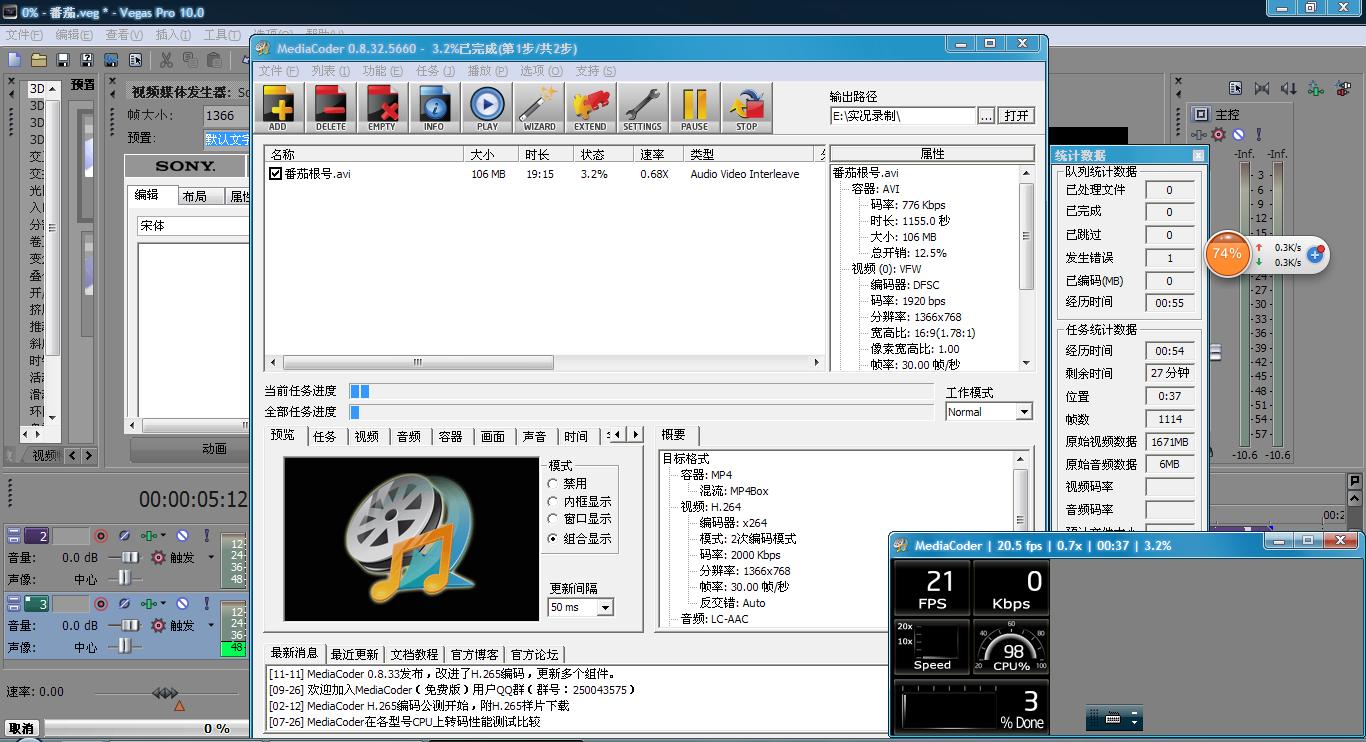Click the browse (...) button for output path
The width and height of the screenshot is (1366, 742).
coord(986,116)
